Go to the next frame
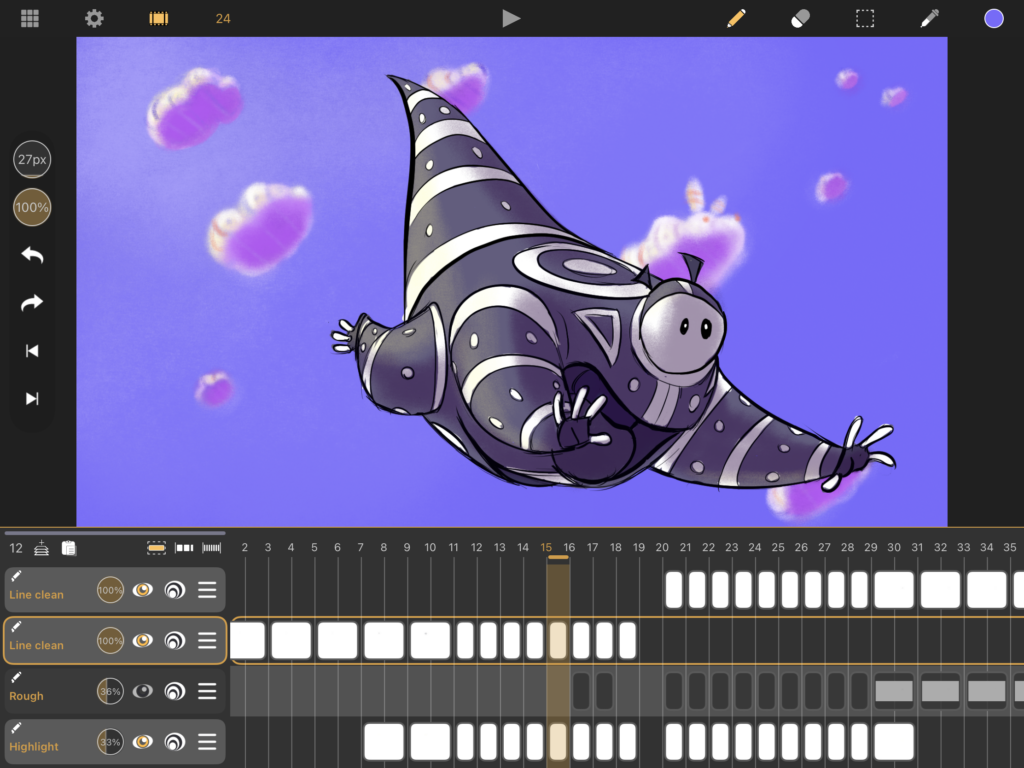Screen dimensions: 1024x768 (32, 398)
